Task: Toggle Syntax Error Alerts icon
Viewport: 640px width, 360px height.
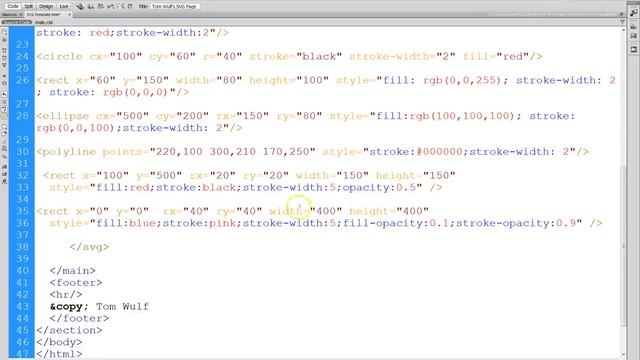Action: (4, 117)
